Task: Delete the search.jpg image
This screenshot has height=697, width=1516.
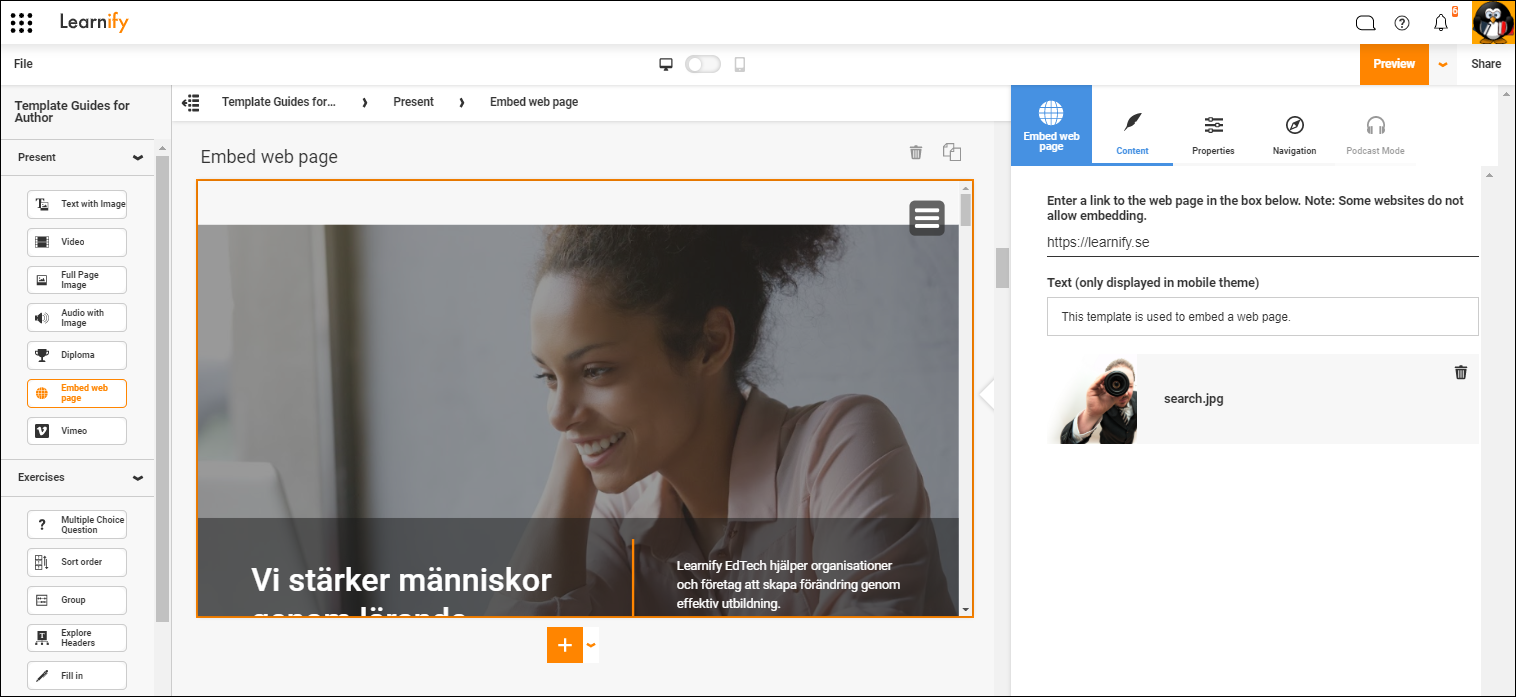Action: point(1461,372)
